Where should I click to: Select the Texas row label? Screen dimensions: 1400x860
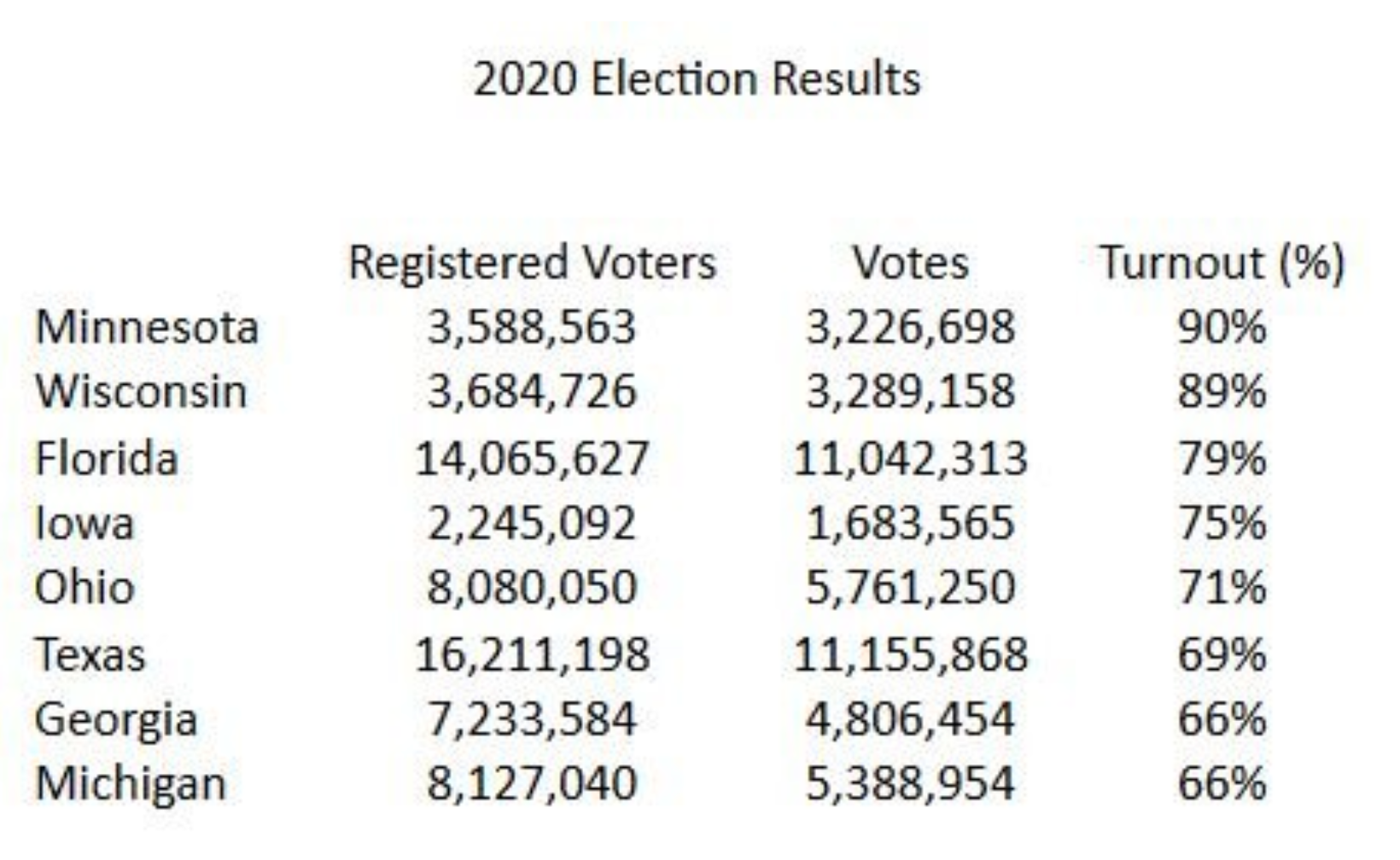[x=90, y=654]
